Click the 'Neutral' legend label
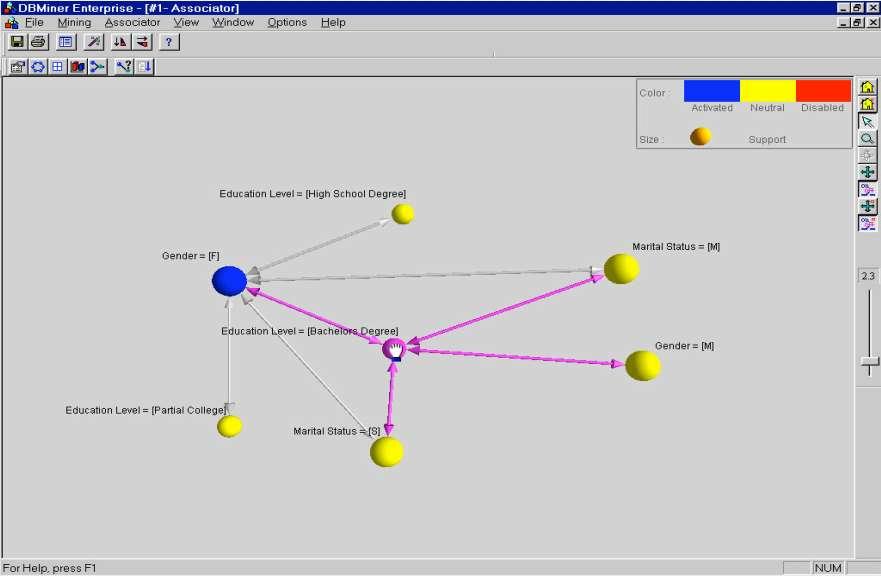The image size is (881, 576). (767, 108)
